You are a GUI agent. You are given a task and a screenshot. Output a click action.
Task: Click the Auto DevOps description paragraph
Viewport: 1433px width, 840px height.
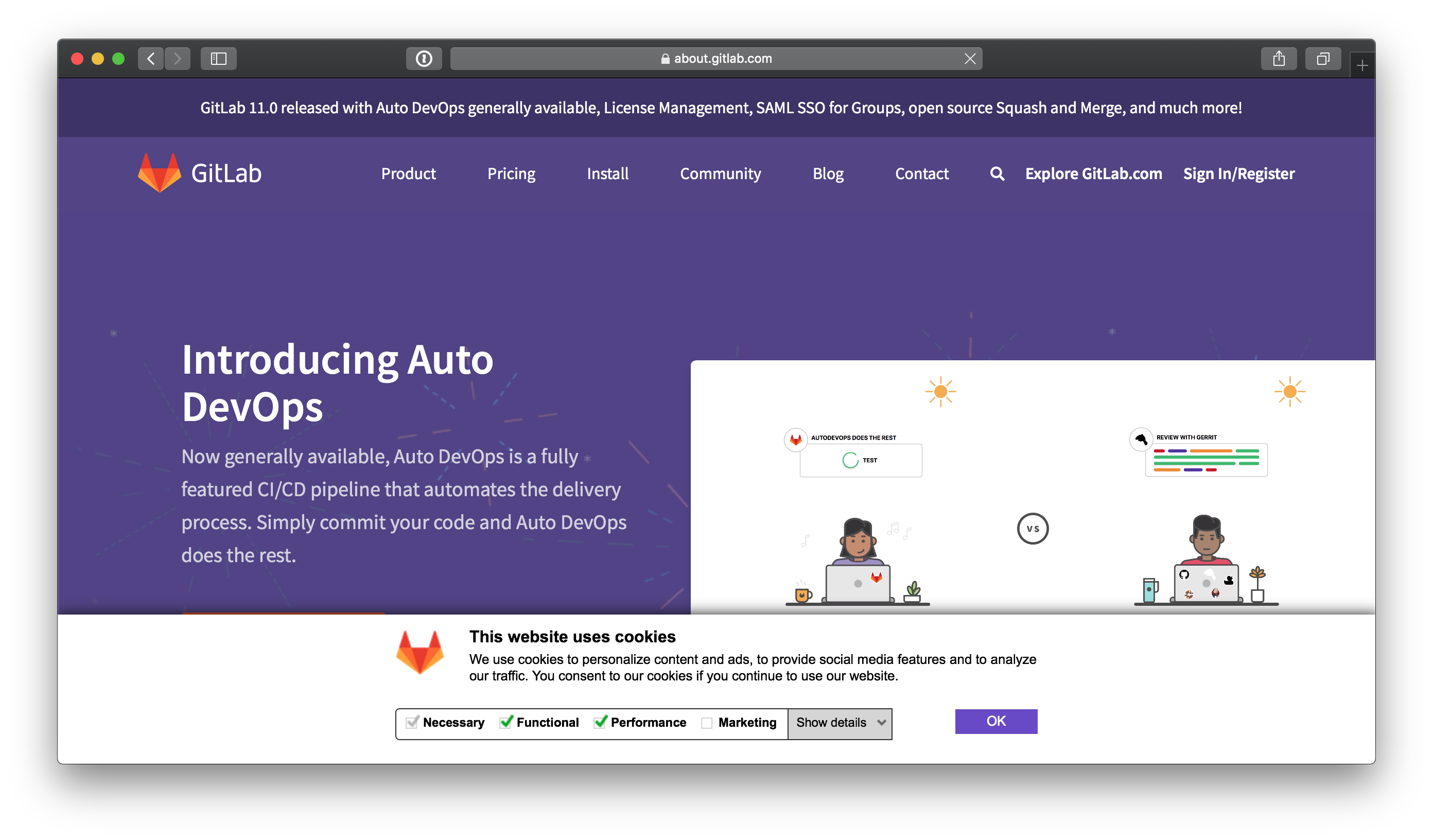[x=404, y=505]
